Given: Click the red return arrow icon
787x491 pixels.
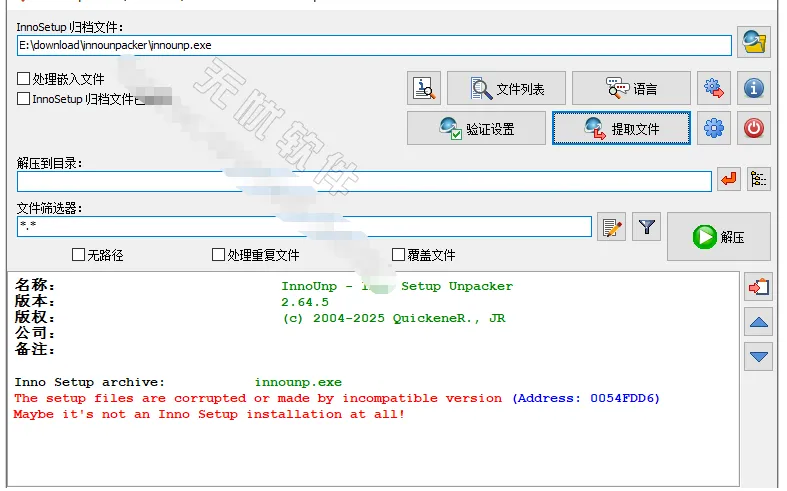Looking at the screenshot, I should tap(729, 179).
